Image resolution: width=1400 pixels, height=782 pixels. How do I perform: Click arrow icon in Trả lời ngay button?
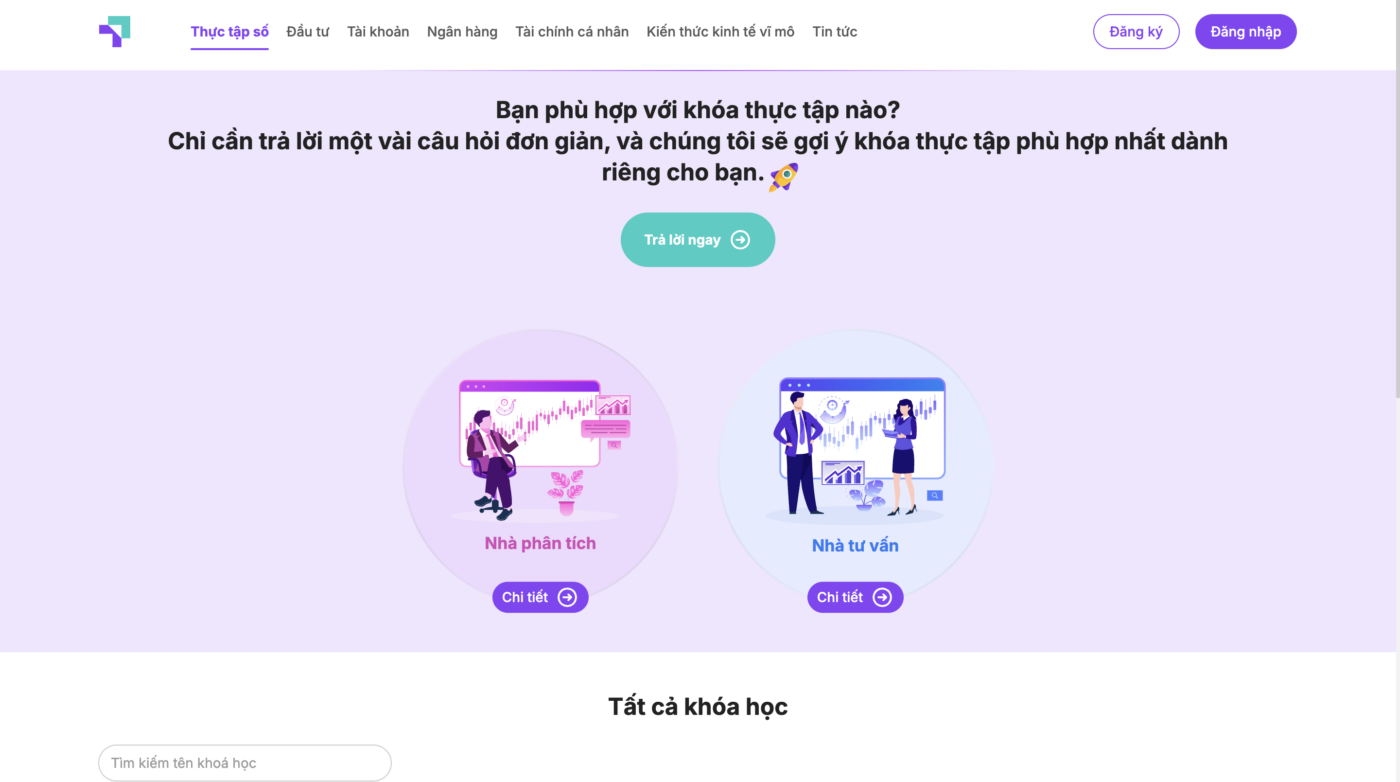(x=740, y=240)
